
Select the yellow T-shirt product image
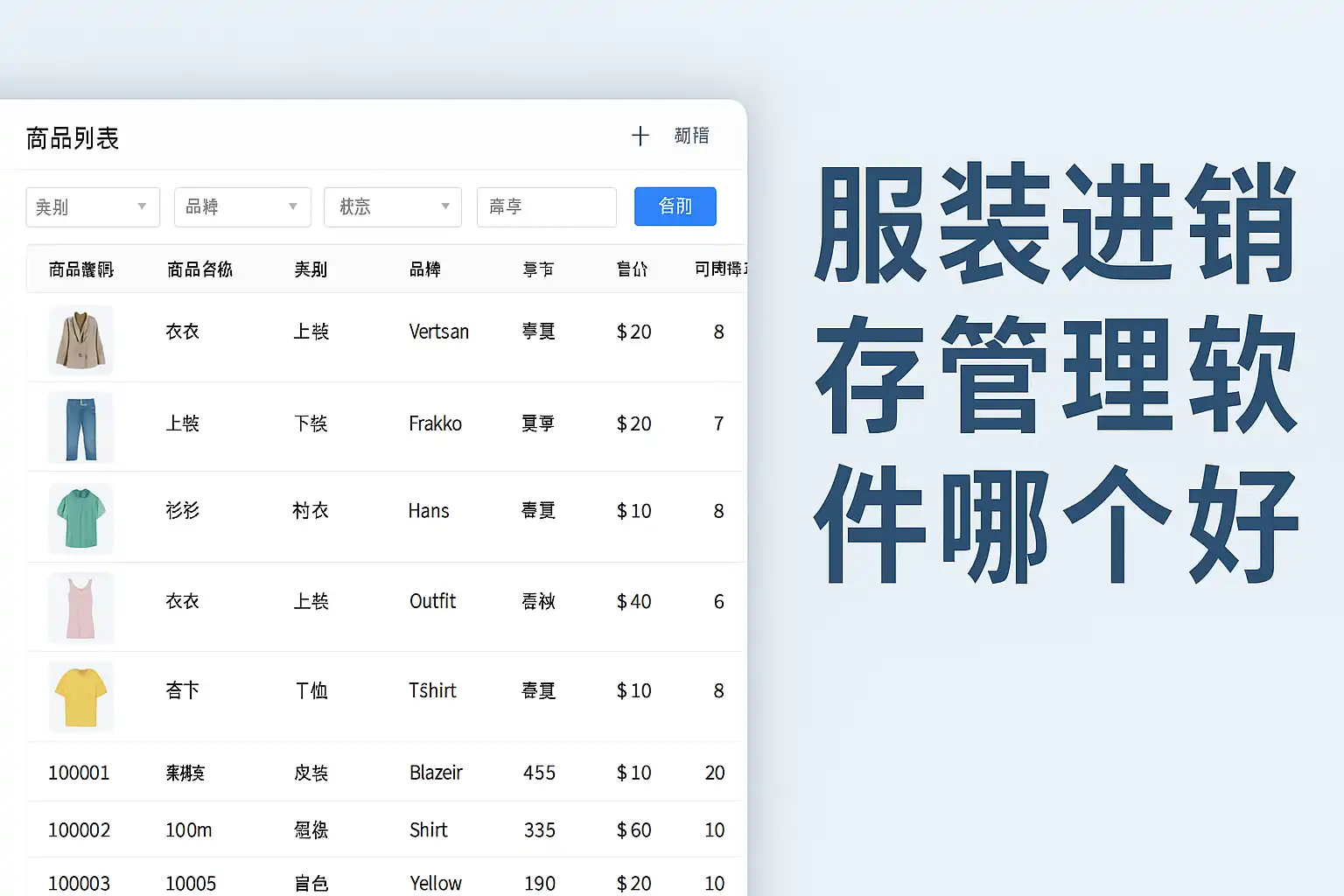80,696
